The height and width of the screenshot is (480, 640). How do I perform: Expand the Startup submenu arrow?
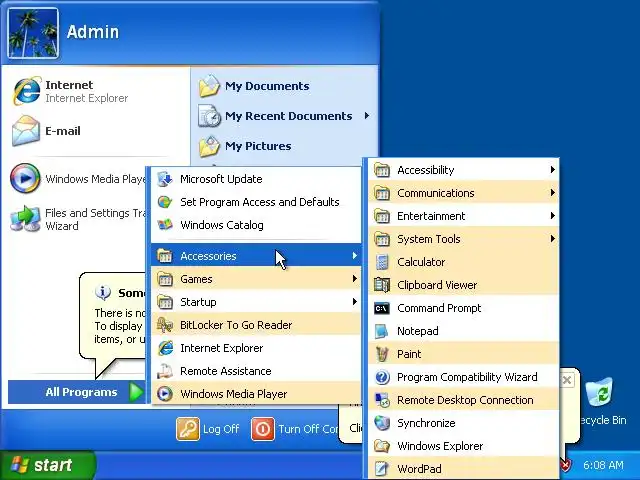[x=355, y=302]
